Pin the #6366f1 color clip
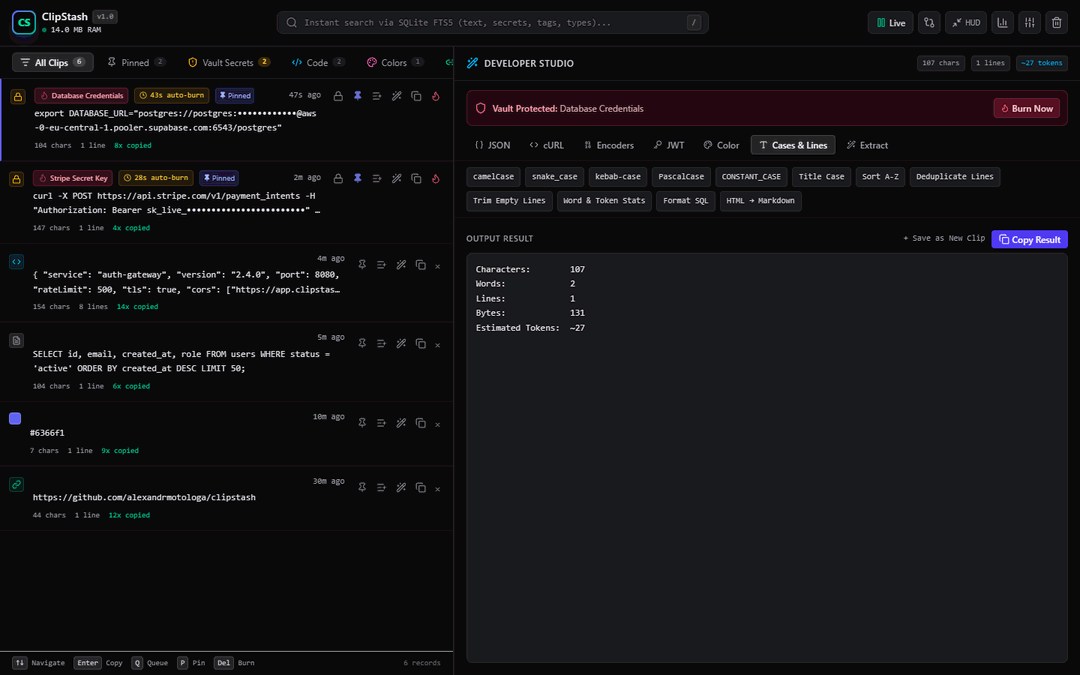This screenshot has height=675, width=1080. [x=362, y=424]
